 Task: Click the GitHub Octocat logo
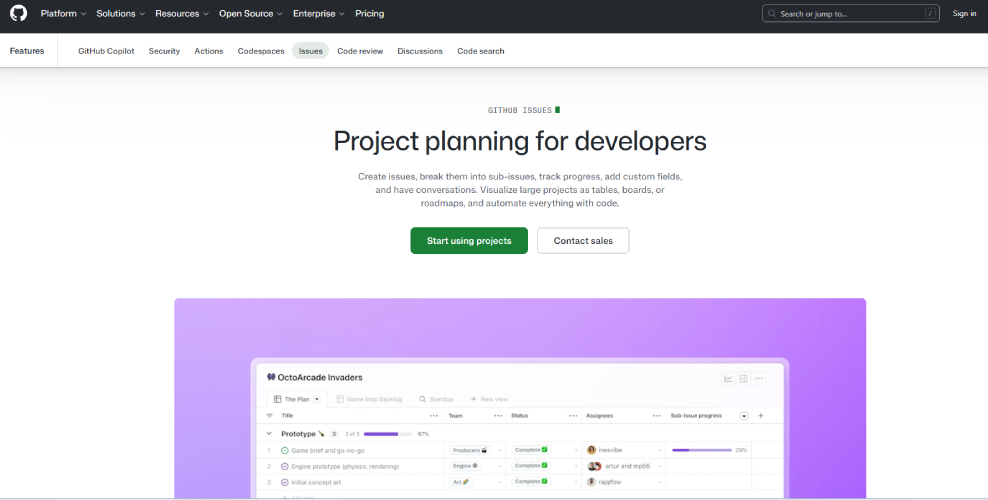19,14
